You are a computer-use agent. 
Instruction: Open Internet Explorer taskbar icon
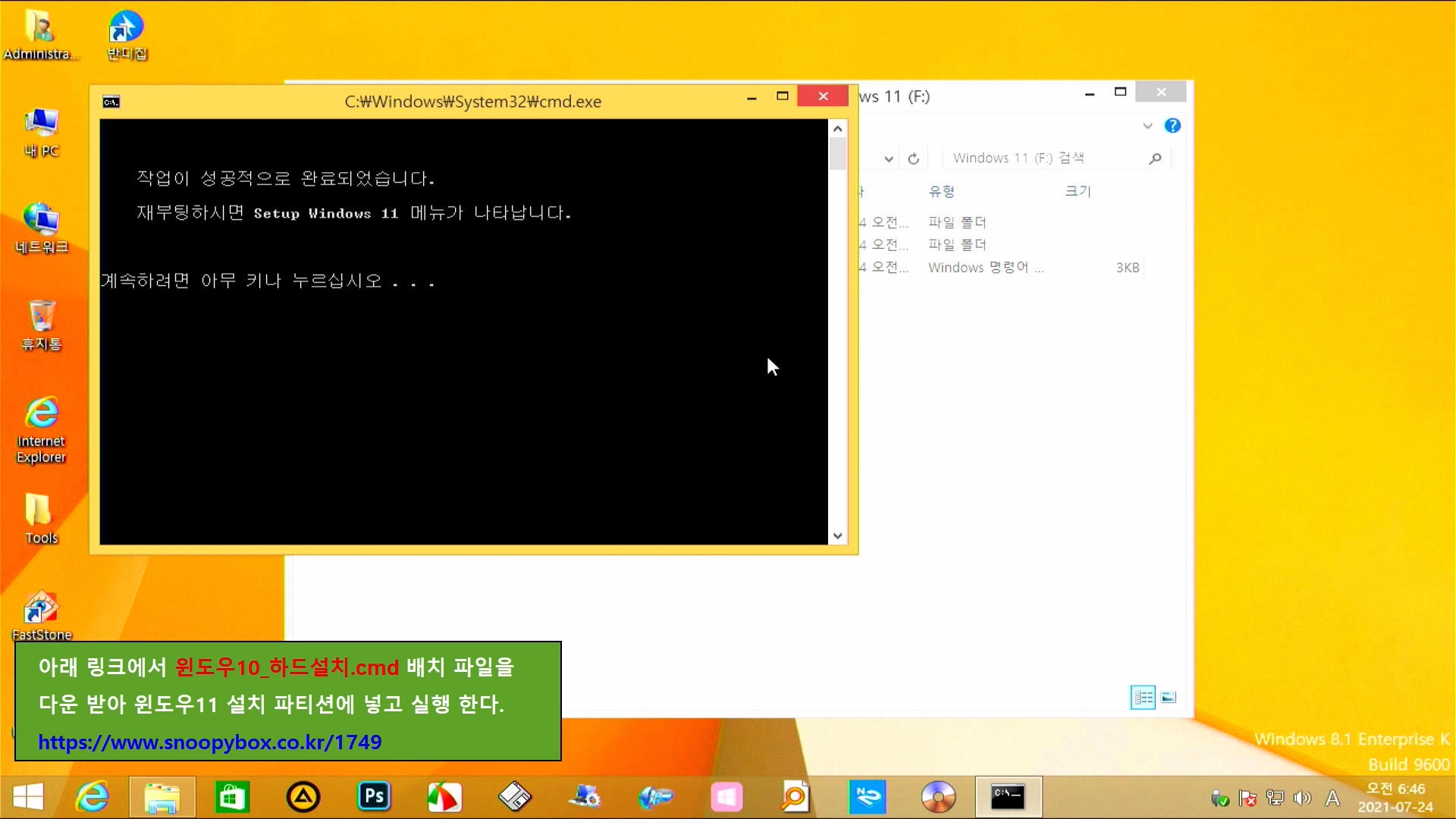coord(93,797)
